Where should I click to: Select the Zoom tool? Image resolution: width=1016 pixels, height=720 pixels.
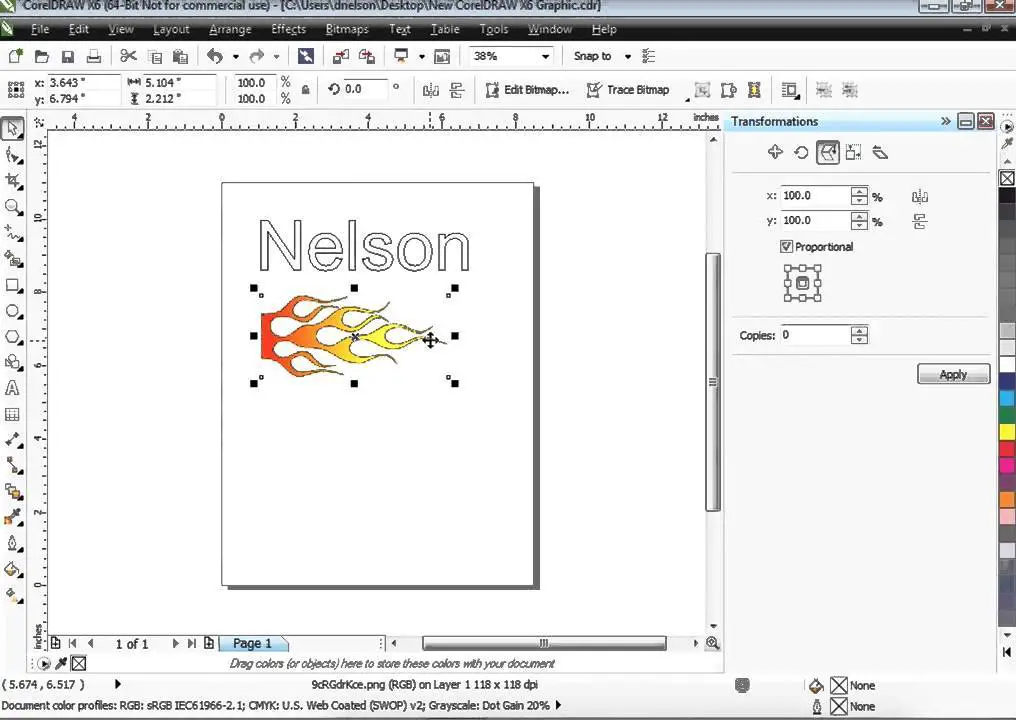click(x=14, y=203)
